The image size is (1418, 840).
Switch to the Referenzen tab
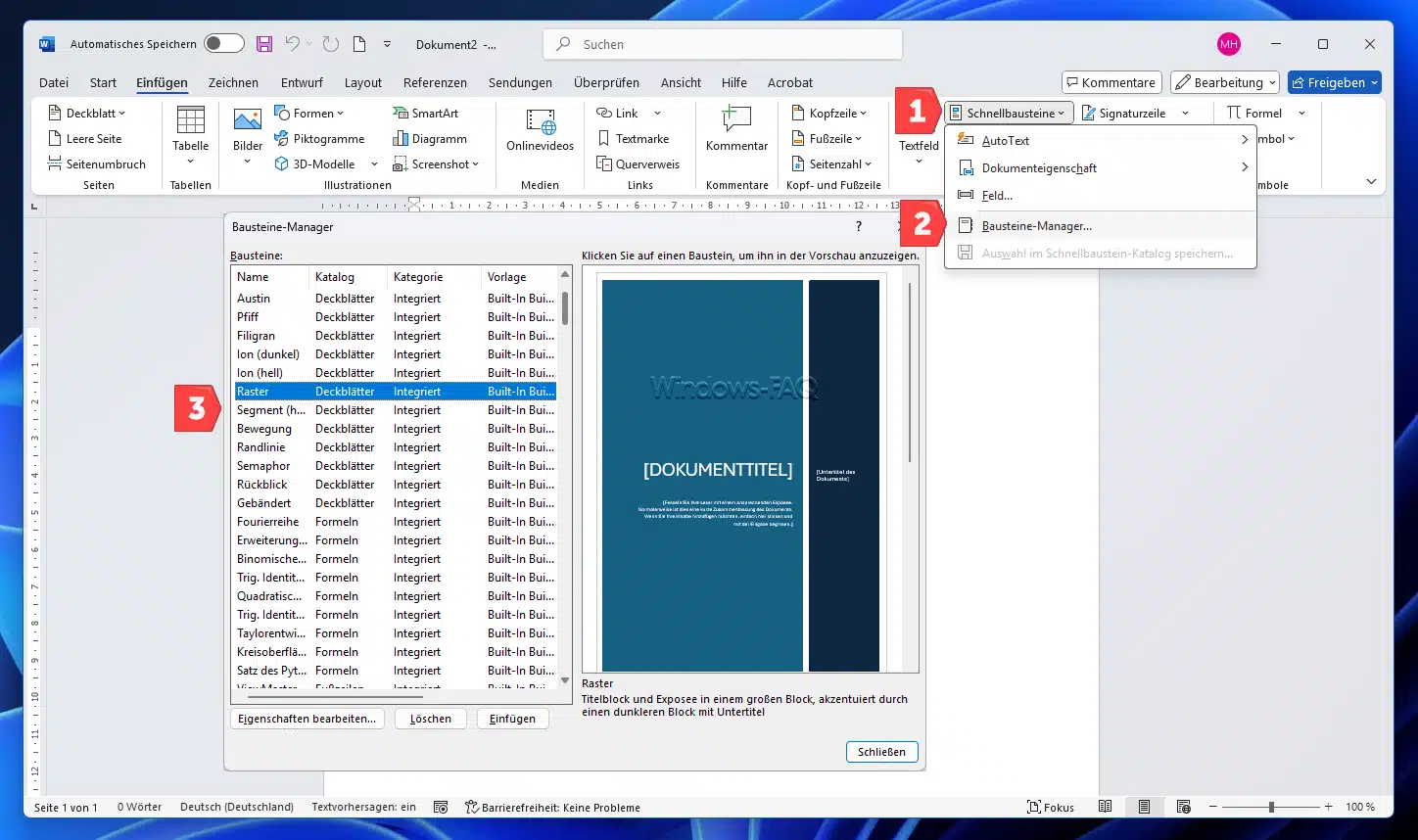[x=435, y=83]
